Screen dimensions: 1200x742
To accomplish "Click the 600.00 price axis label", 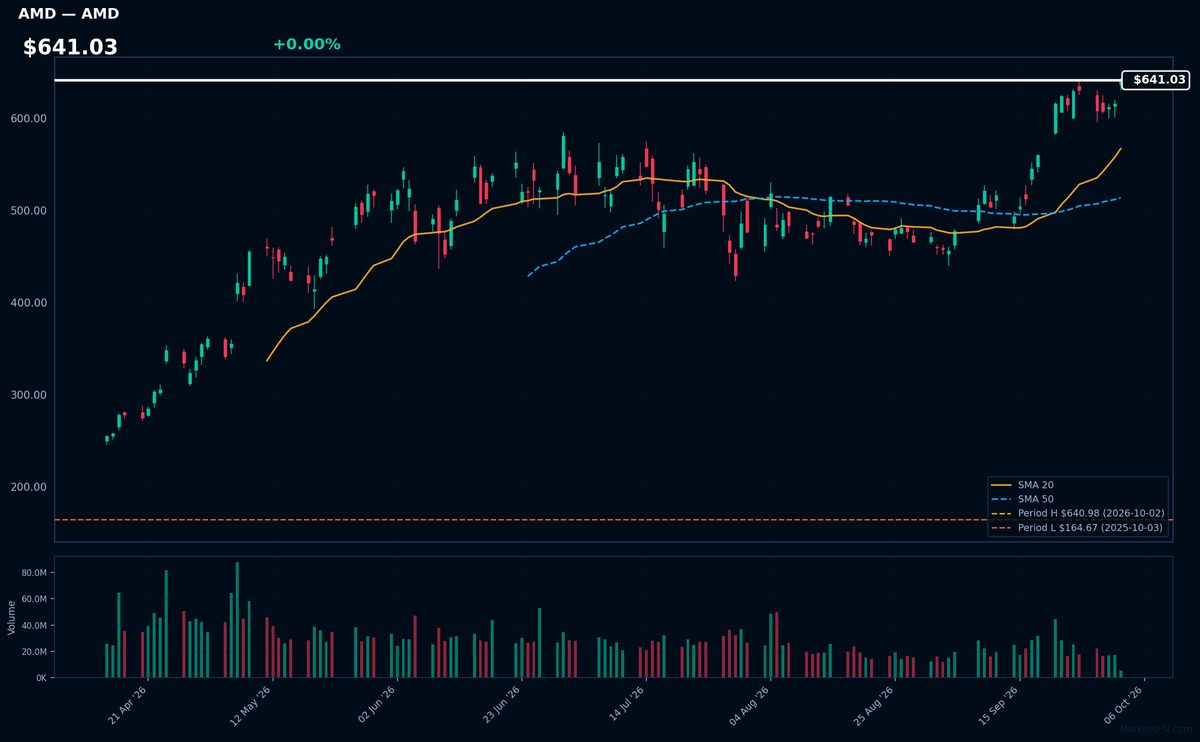I will 29,119.
